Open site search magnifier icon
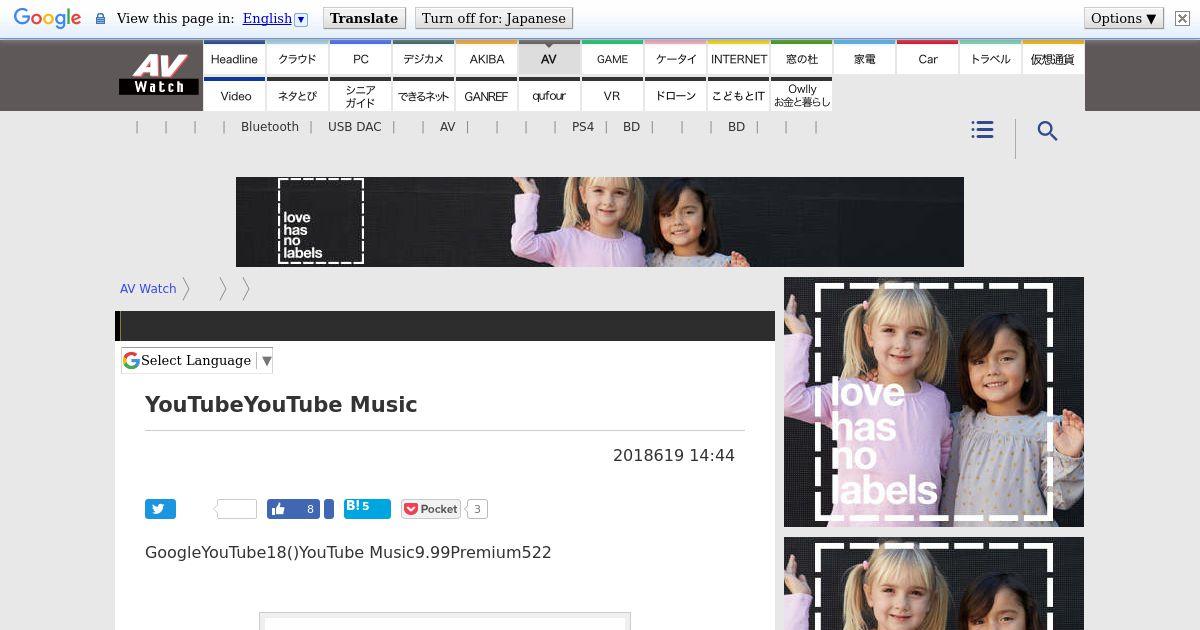This screenshot has height=630, width=1200. (1047, 131)
